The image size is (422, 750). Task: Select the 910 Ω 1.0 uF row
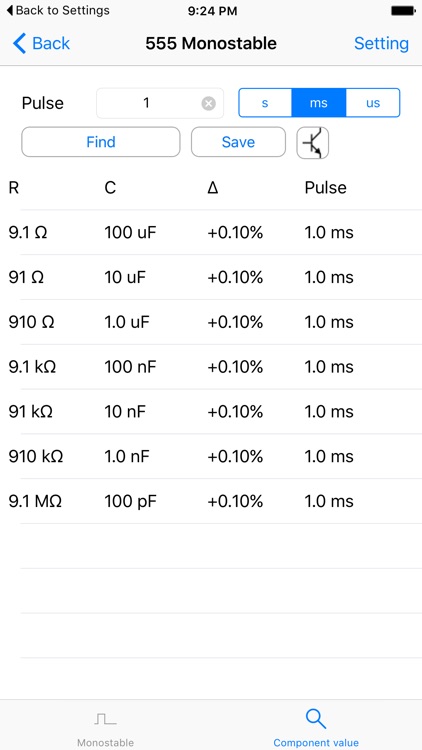(211, 322)
